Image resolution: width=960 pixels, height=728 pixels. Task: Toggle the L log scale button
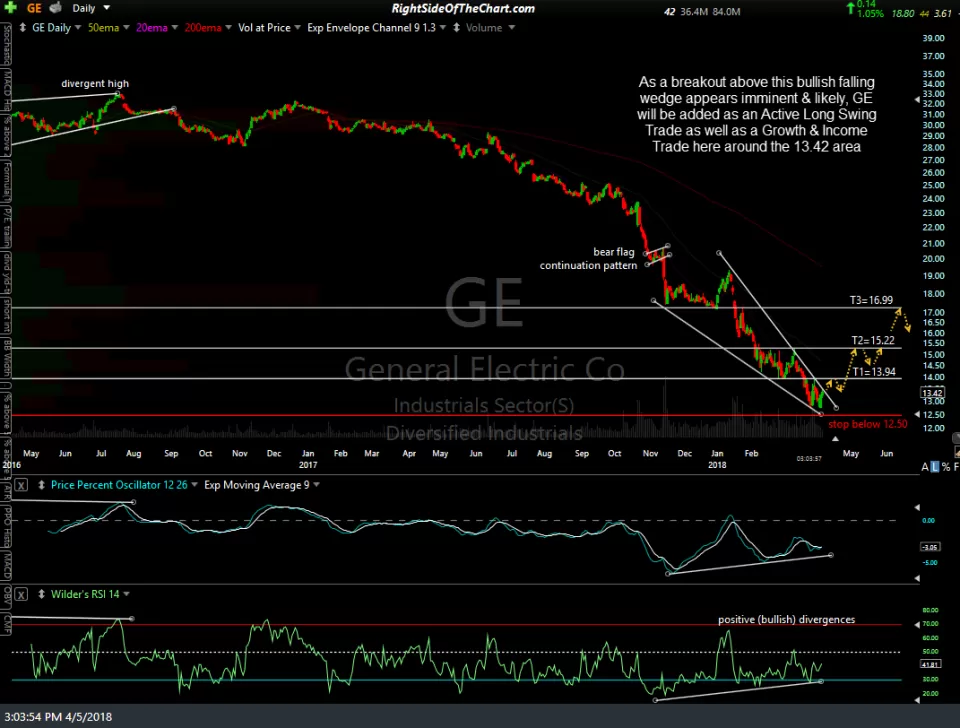(x=934, y=467)
